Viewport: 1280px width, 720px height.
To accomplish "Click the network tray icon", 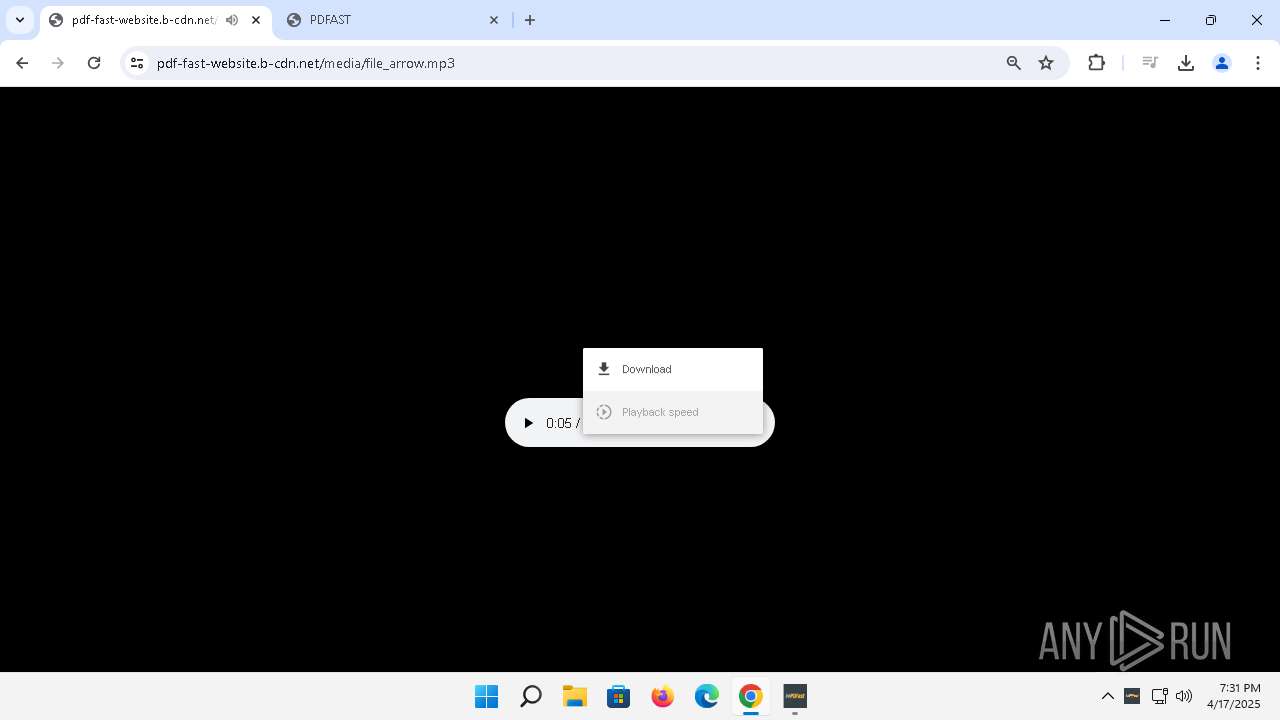I will point(1160,696).
